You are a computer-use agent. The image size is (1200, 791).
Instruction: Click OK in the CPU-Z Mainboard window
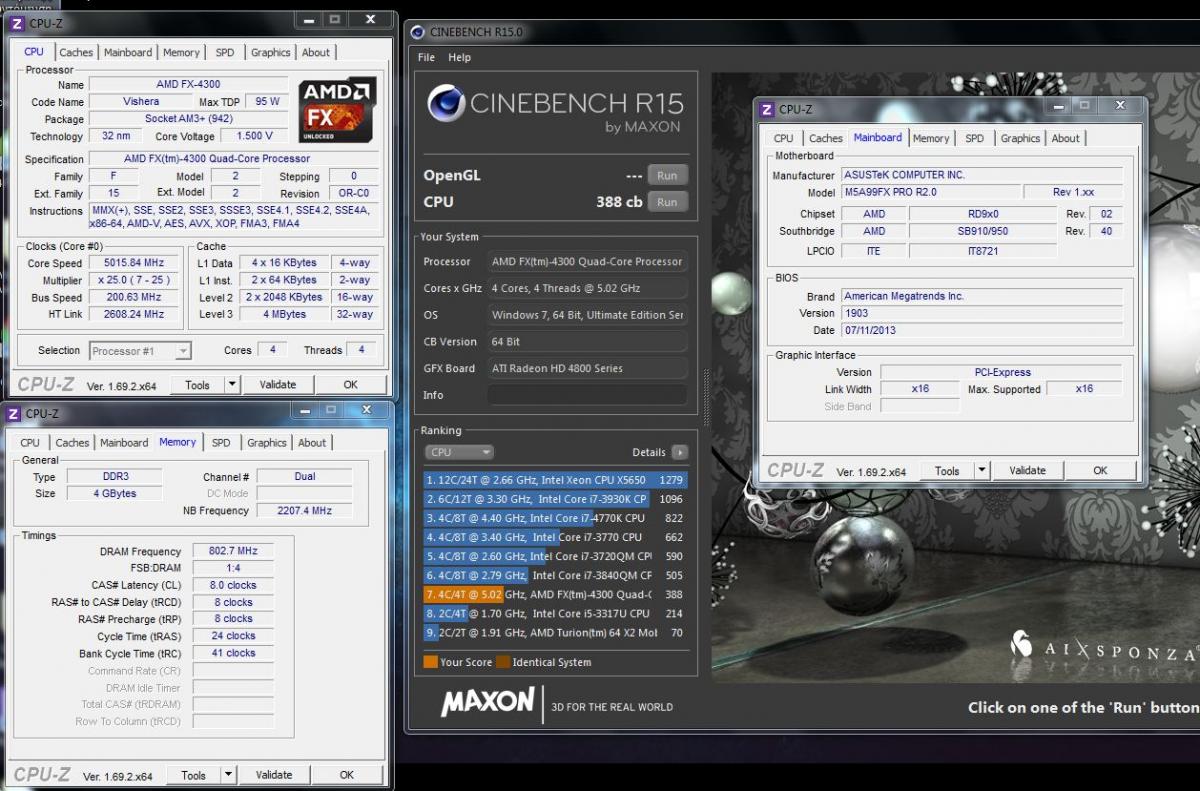coord(1100,470)
